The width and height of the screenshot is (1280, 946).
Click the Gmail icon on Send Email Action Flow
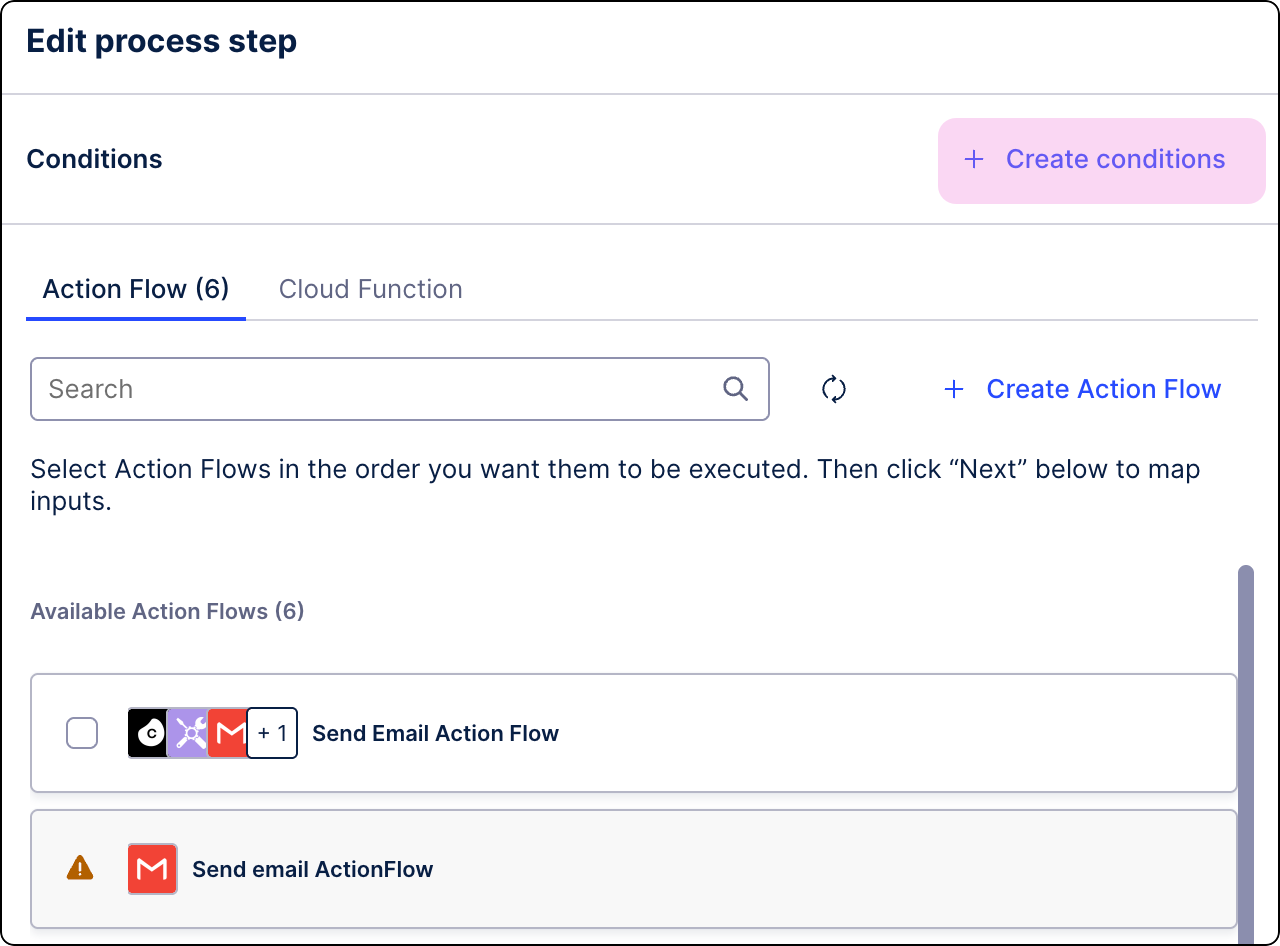227,733
